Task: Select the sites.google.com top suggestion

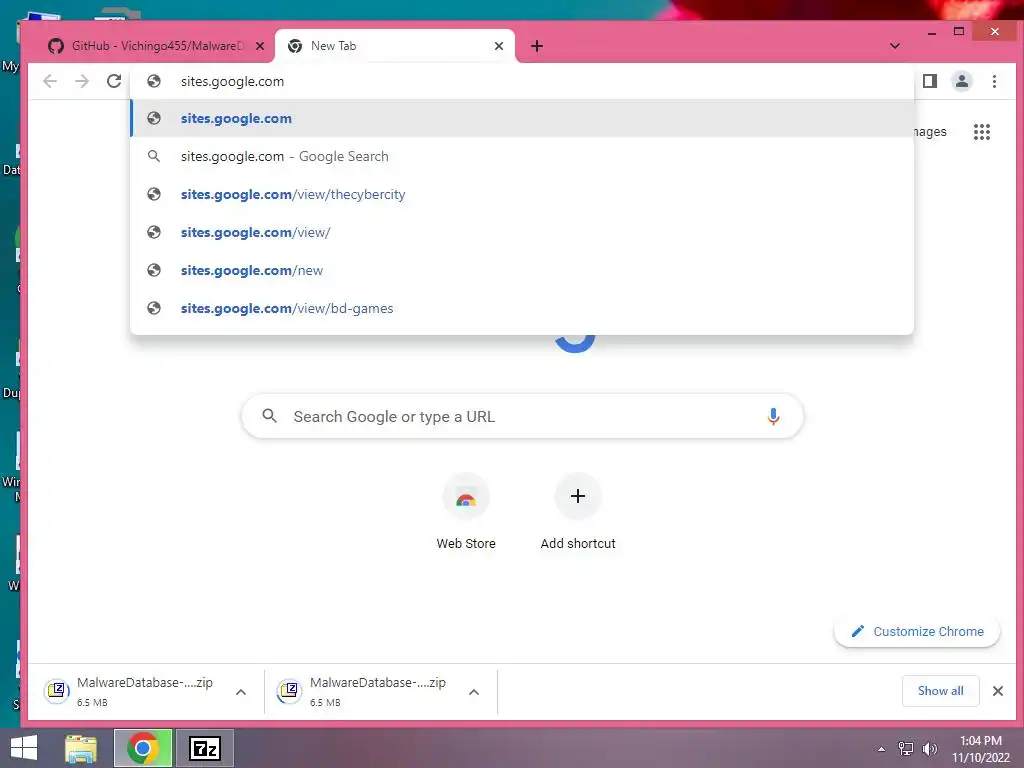Action: coord(522,118)
